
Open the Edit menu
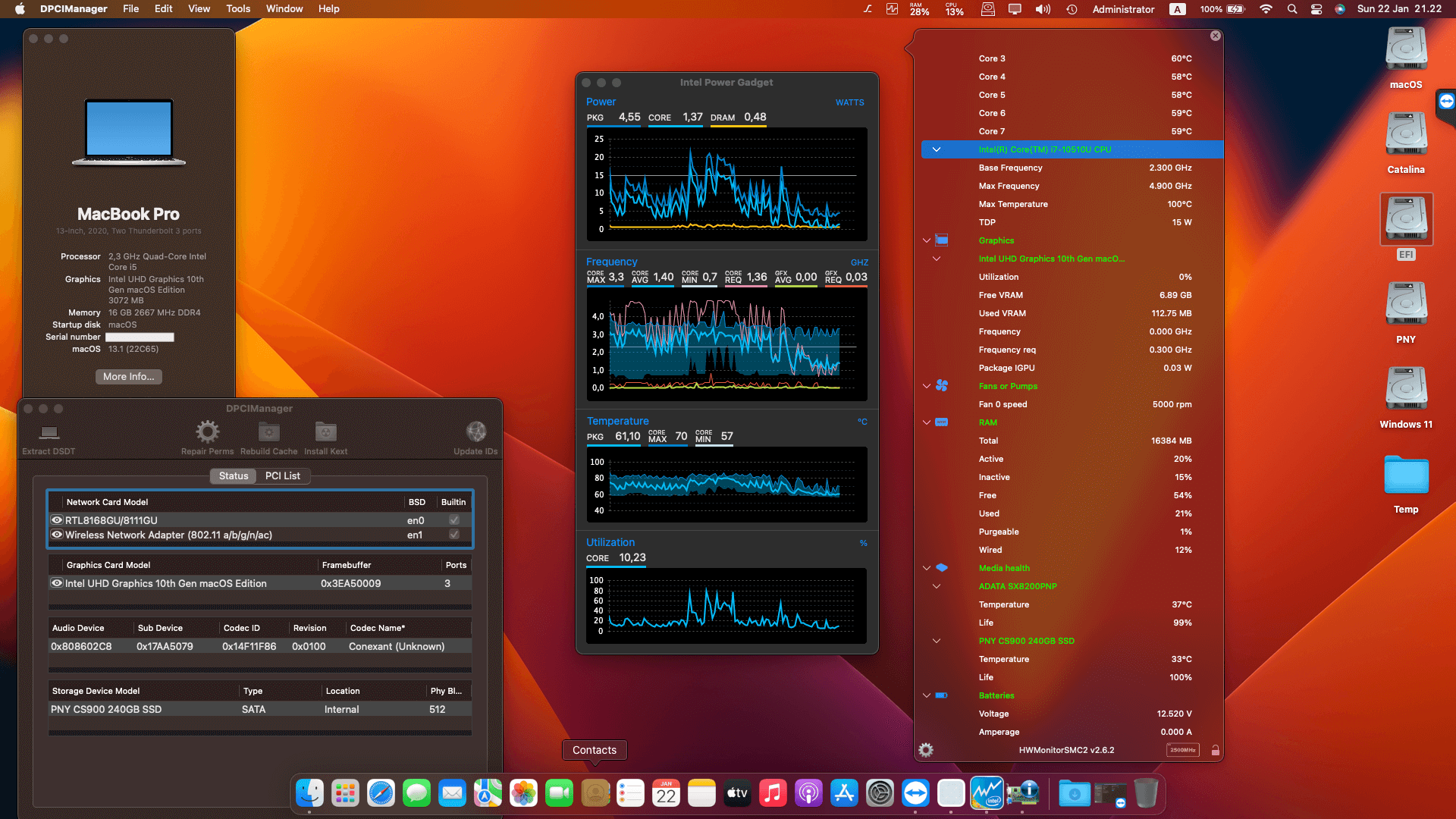click(163, 9)
